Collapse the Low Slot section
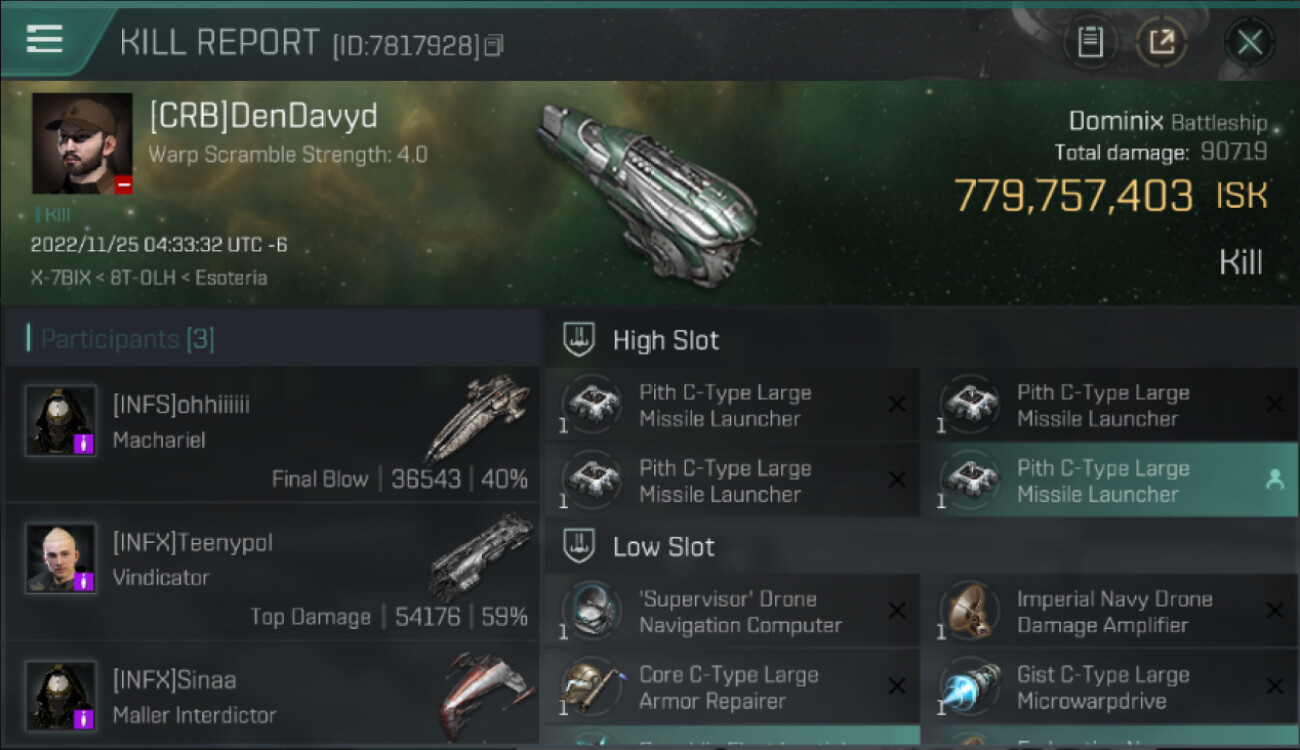 pyautogui.click(x=922, y=547)
